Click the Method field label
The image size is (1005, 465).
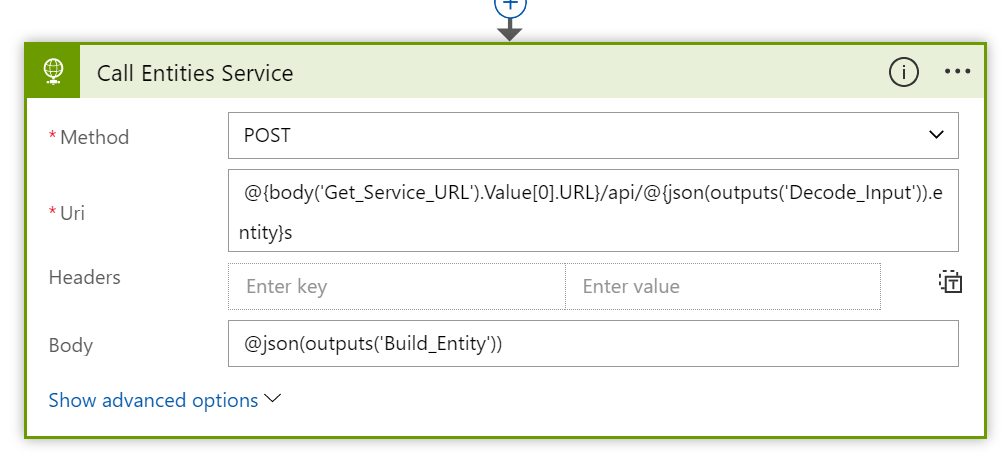94,137
